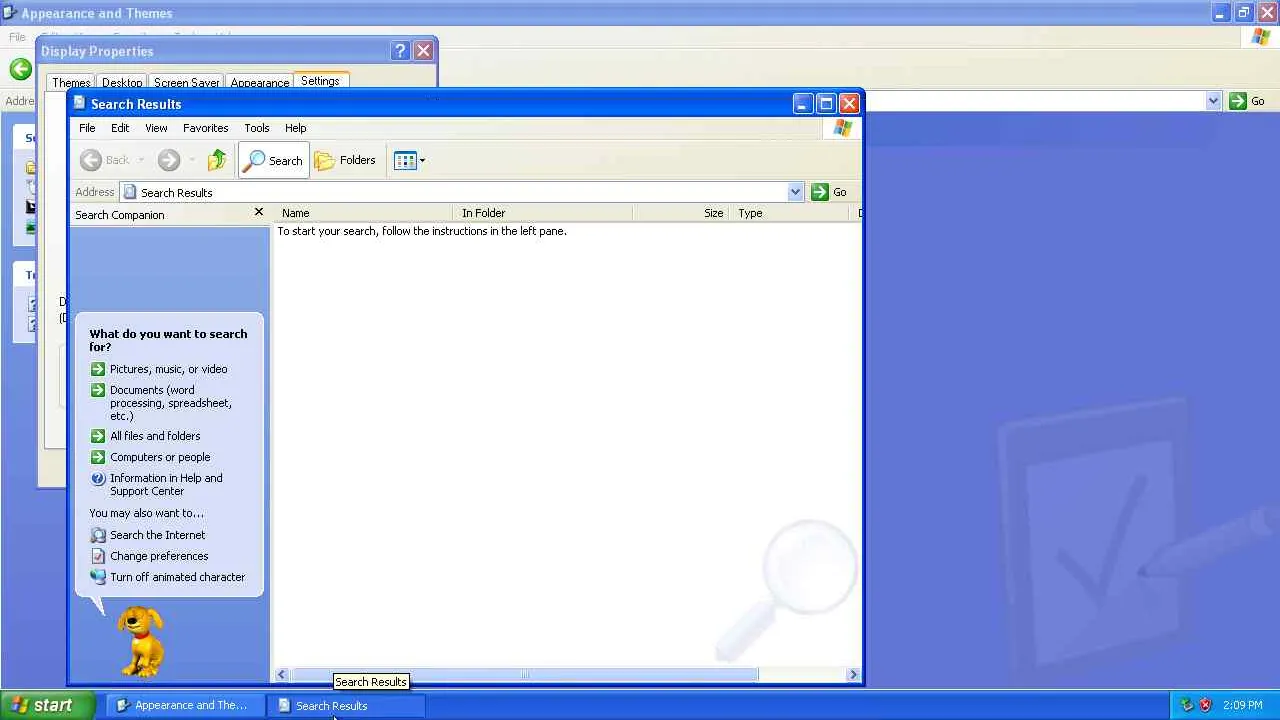Open the File menu in Search Results

(x=87, y=128)
